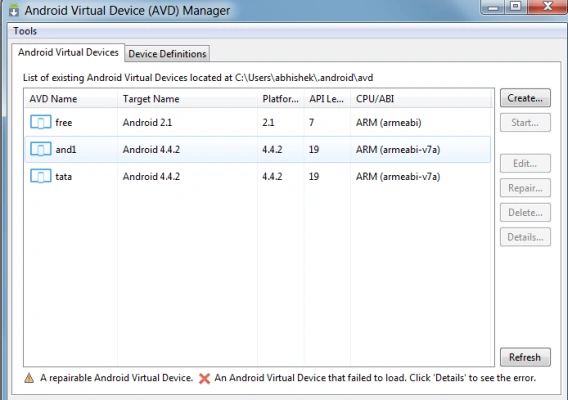568x400 pixels.
Task: Click the Edit... button
Action: pyautogui.click(x=525, y=163)
